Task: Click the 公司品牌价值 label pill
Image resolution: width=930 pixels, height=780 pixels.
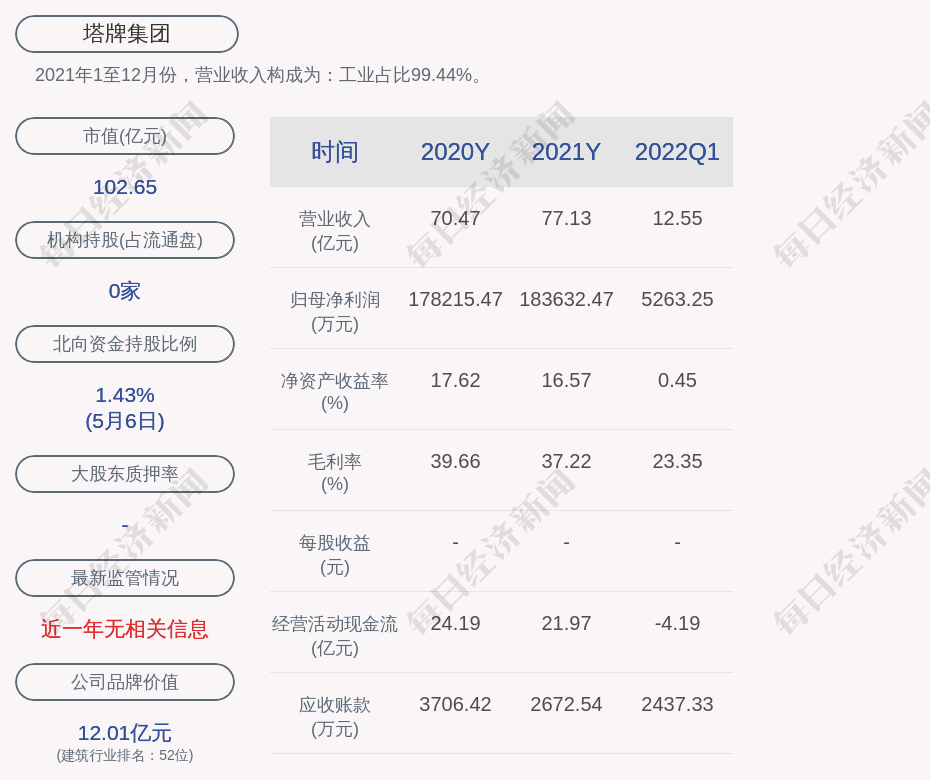Action: (x=125, y=682)
